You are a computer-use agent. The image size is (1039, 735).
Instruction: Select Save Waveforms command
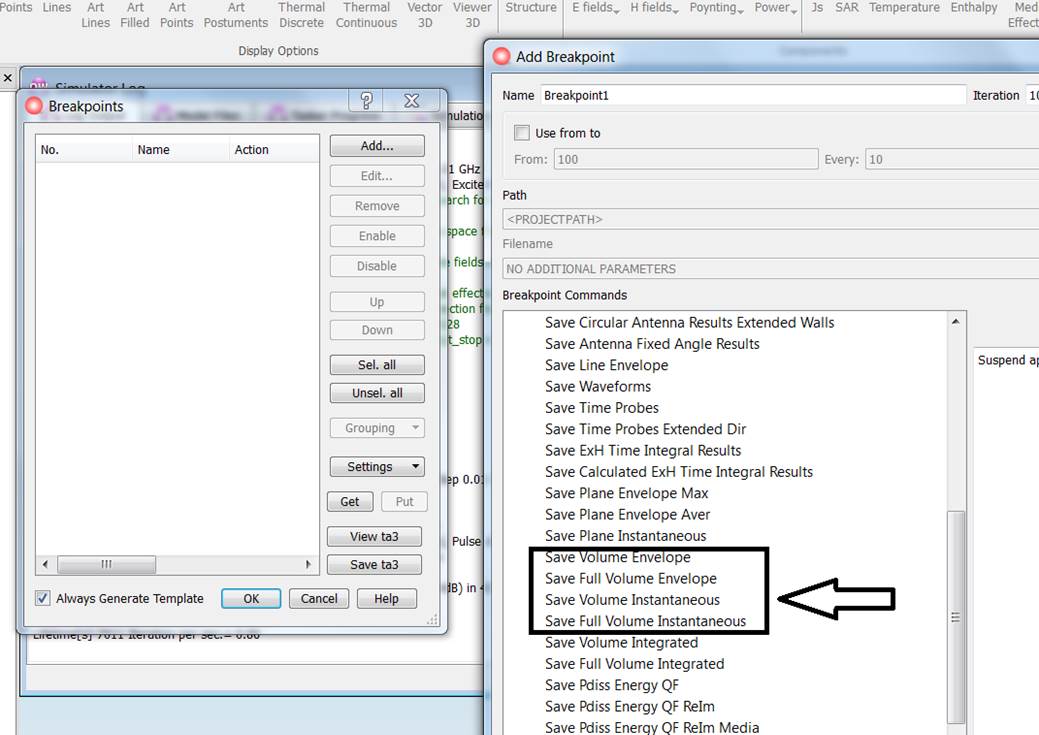click(x=598, y=386)
